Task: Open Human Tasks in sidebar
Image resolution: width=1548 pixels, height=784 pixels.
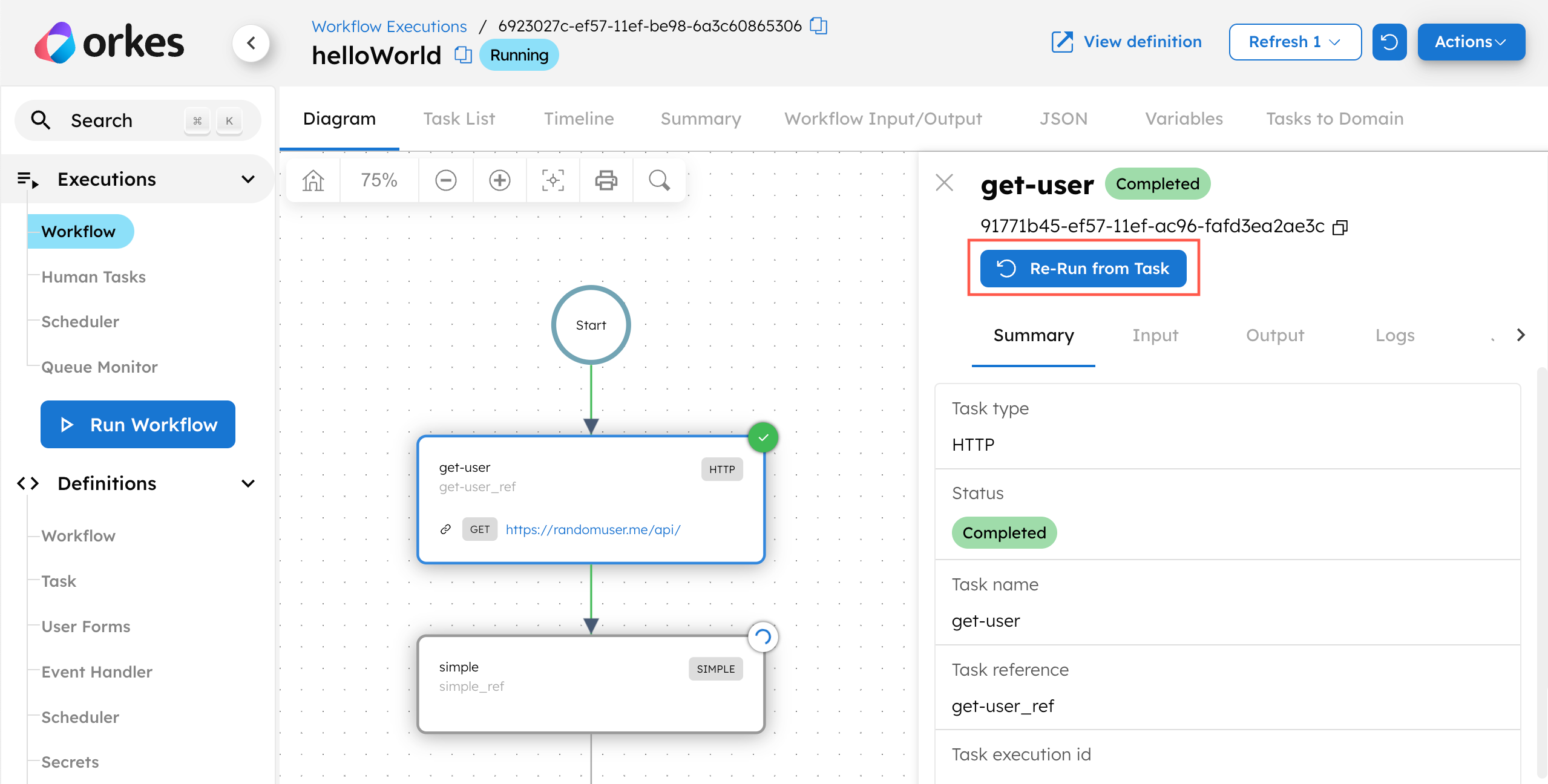Action: click(93, 276)
